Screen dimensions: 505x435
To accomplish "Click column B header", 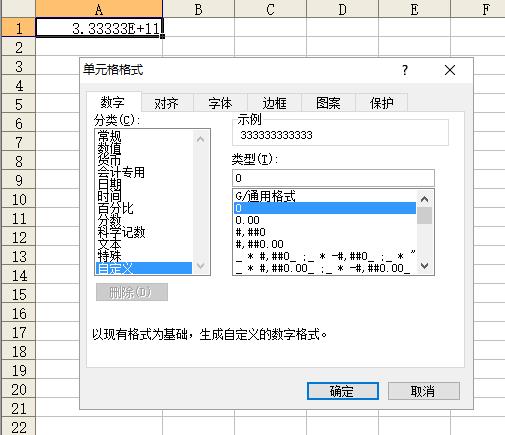I will pyautogui.click(x=198, y=9).
